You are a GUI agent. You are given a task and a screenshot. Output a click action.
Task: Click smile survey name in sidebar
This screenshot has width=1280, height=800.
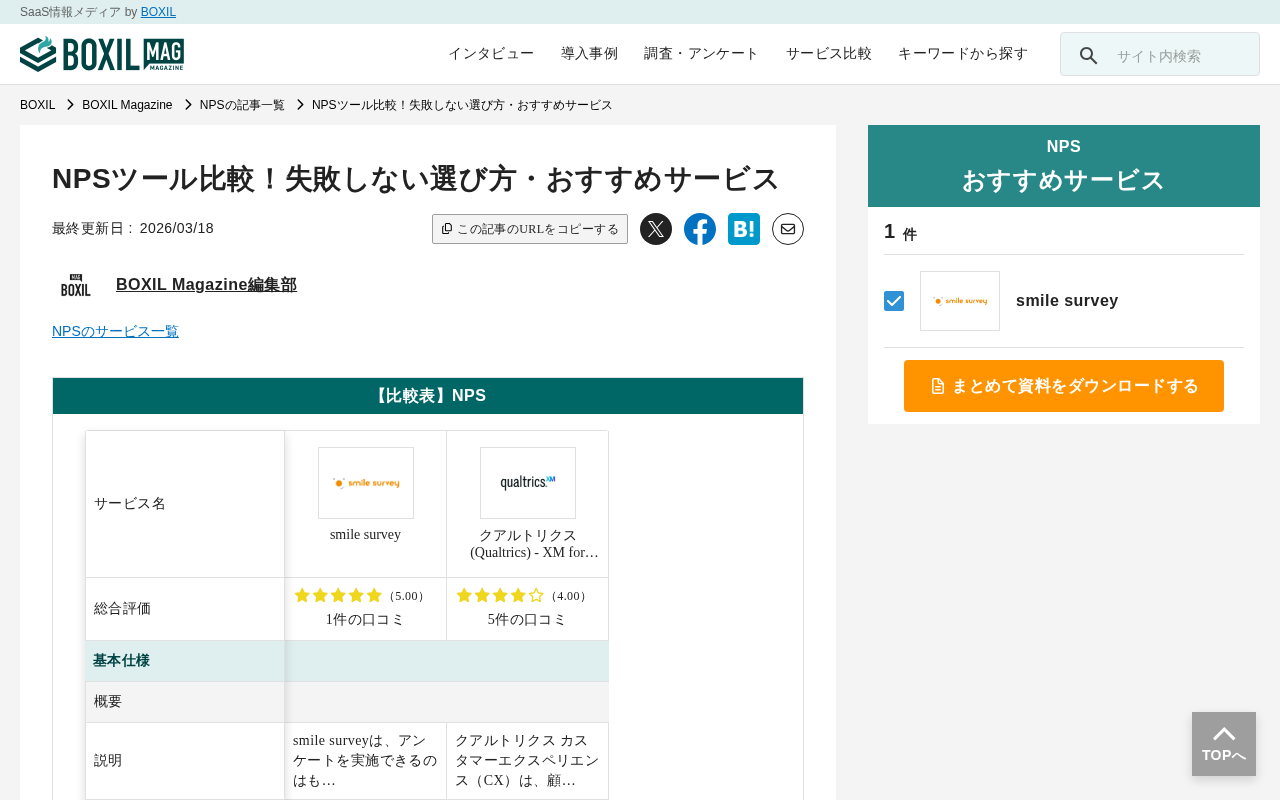point(1067,301)
